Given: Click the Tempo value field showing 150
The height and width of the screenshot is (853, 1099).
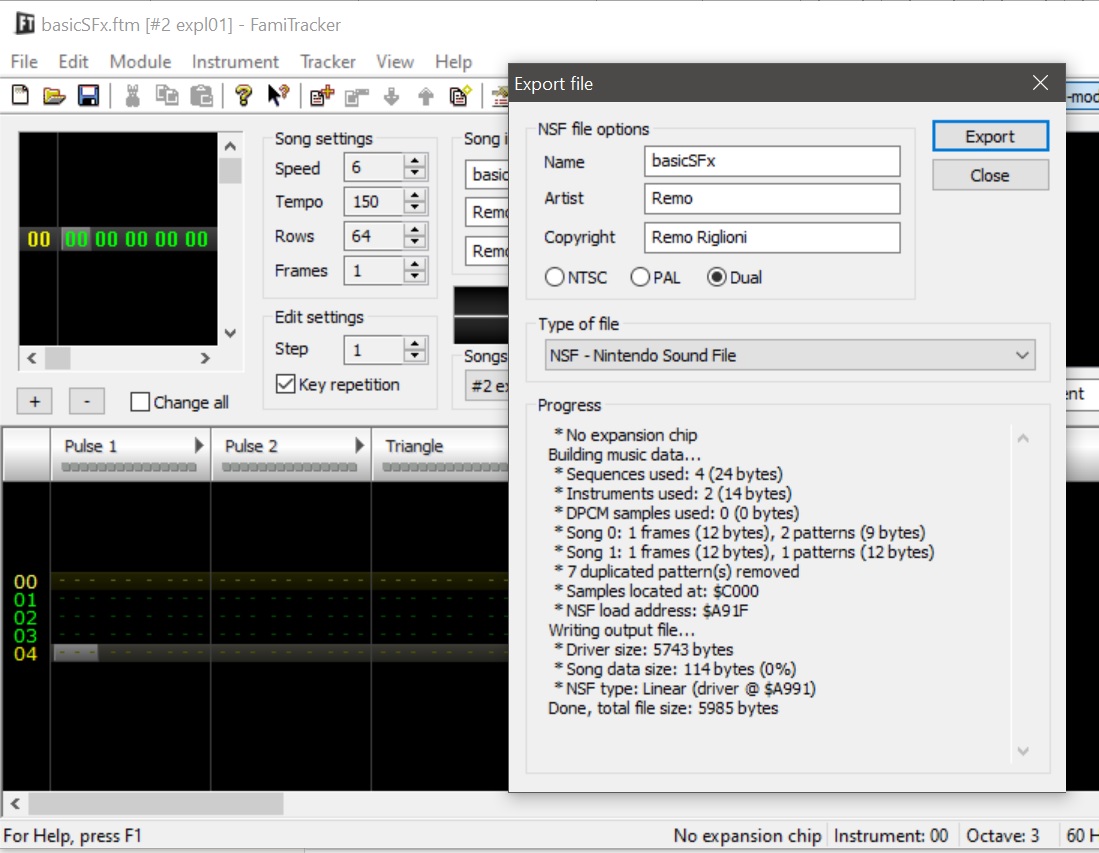Looking at the screenshot, I should point(374,202).
